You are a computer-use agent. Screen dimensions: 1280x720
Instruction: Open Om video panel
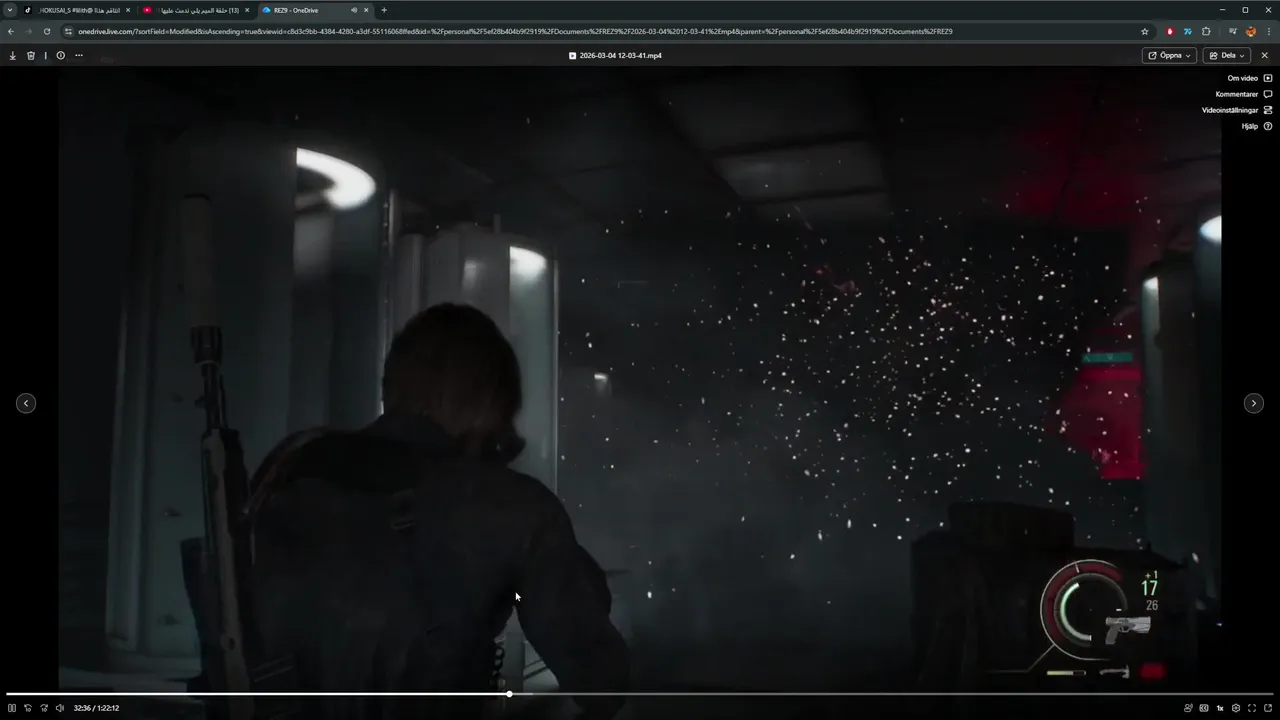tap(1250, 78)
